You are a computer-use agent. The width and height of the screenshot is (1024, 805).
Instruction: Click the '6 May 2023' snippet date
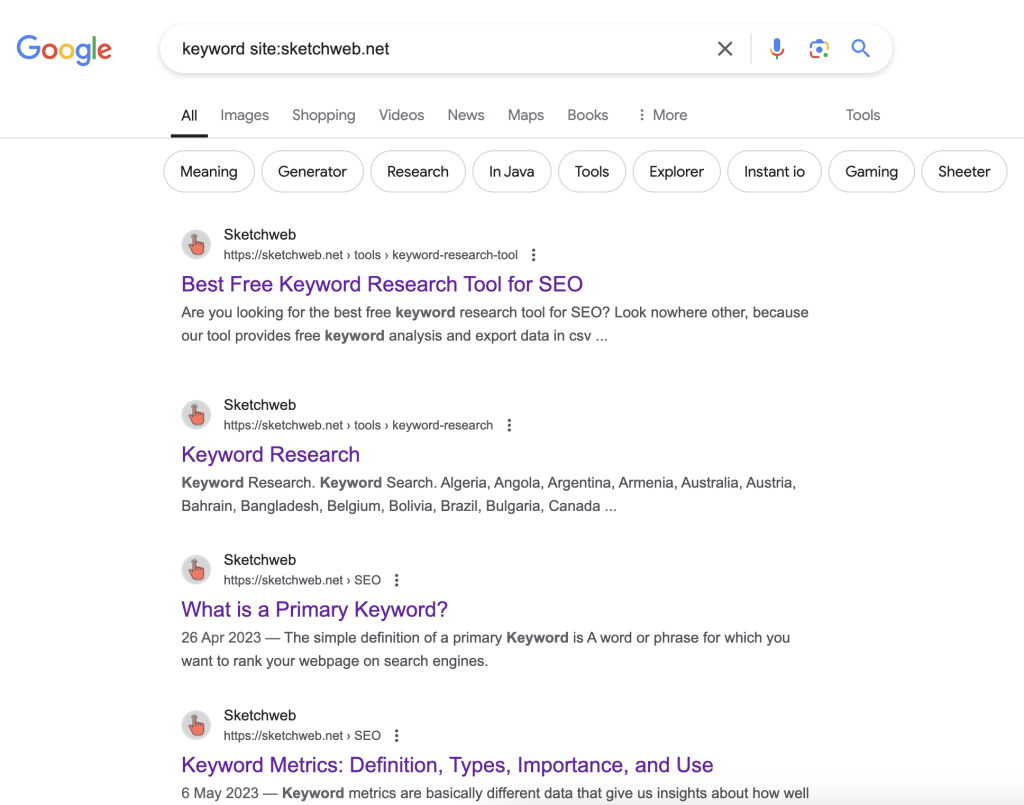click(x=219, y=793)
